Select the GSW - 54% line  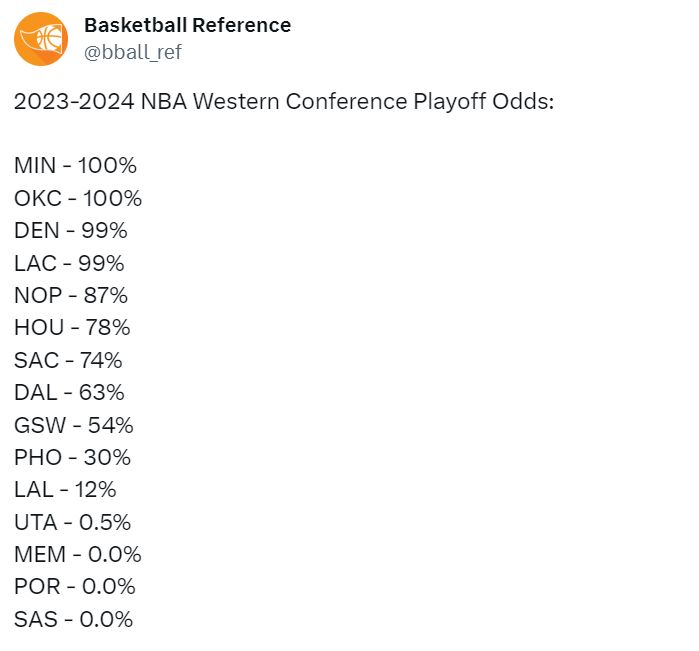coord(74,425)
